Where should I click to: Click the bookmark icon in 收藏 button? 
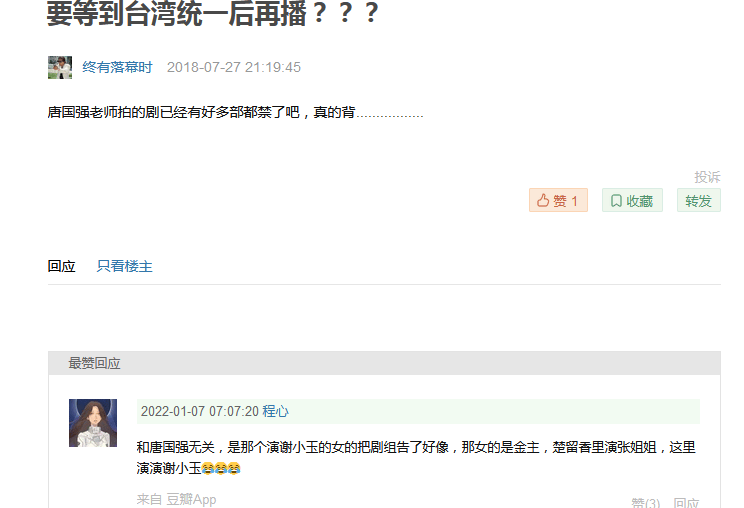click(616, 201)
